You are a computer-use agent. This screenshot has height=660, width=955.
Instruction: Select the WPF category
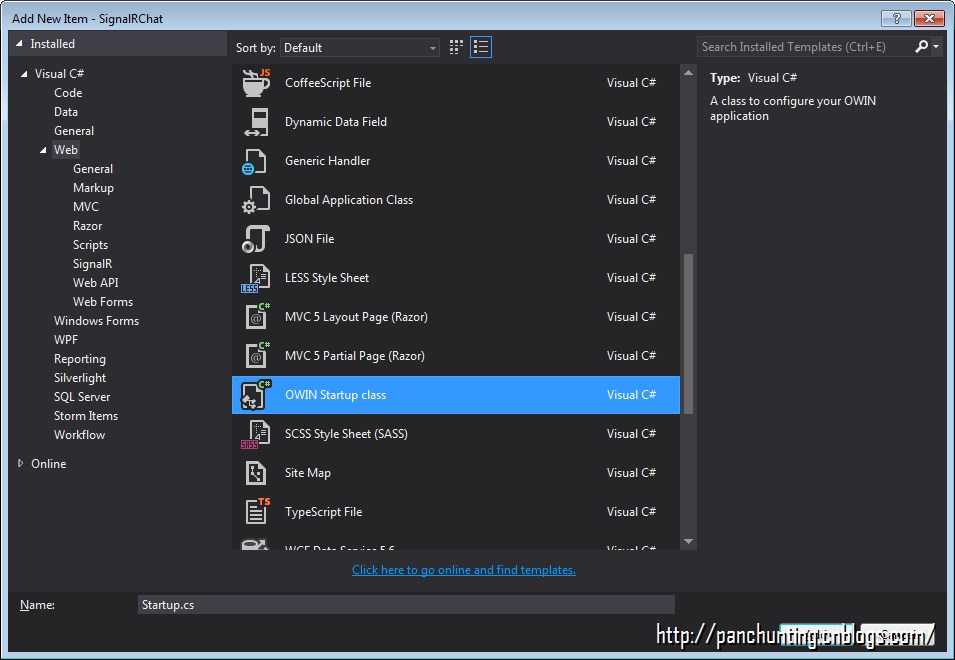point(66,340)
